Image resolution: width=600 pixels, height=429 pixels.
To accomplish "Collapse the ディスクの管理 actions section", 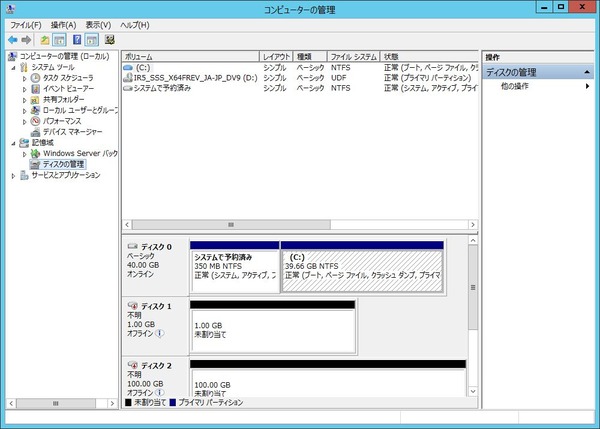I will pyautogui.click(x=587, y=72).
